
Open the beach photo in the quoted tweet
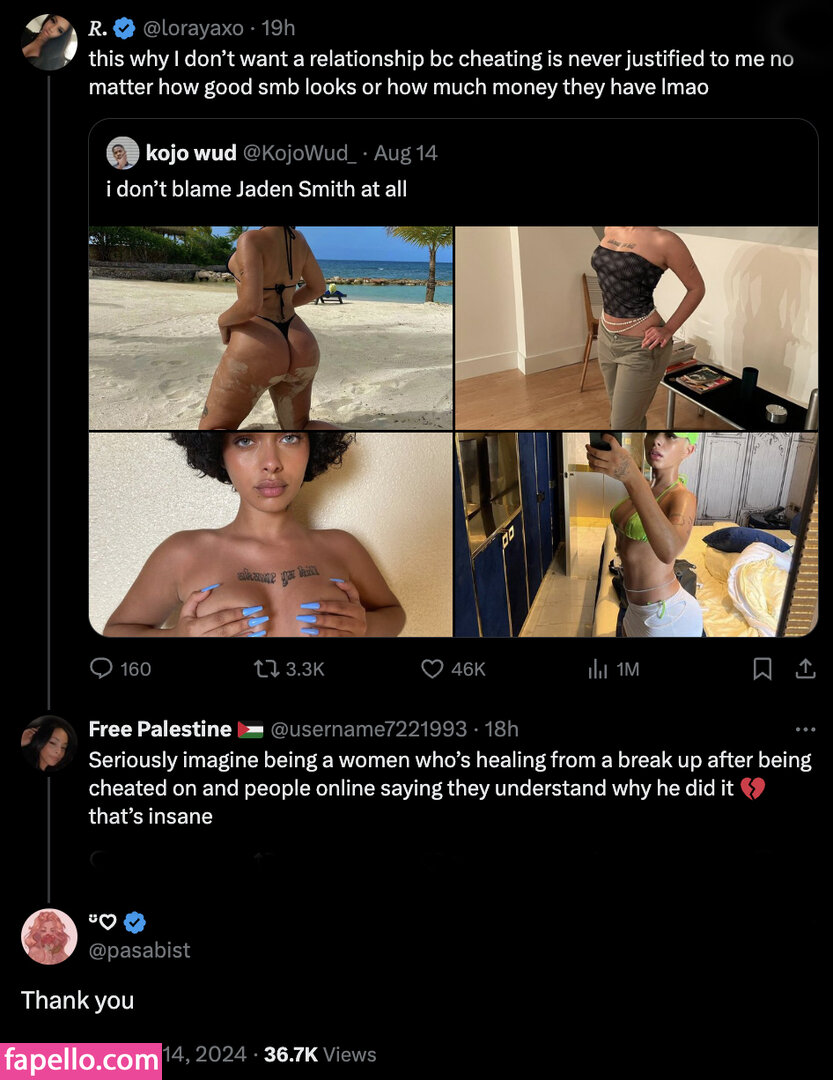pos(270,327)
